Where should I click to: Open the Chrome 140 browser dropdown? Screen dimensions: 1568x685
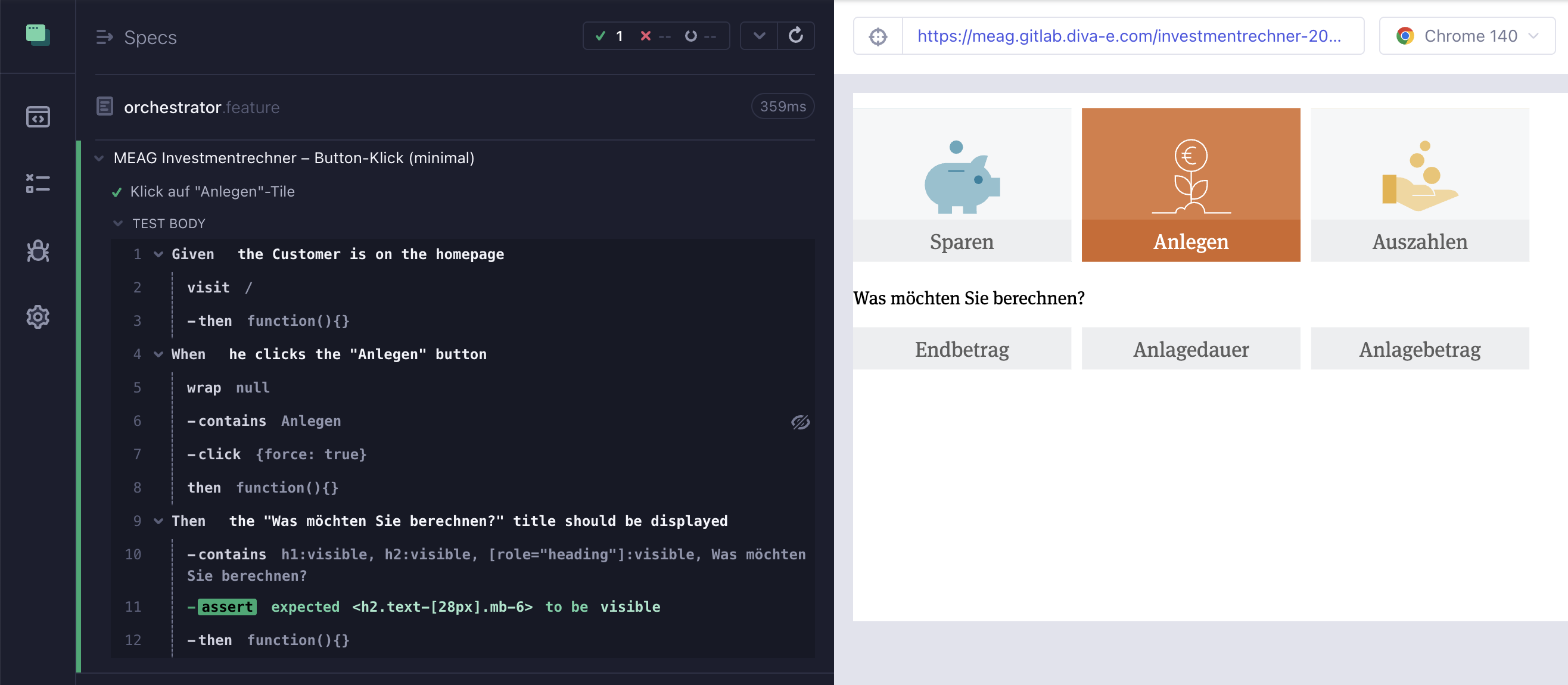point(1467,36)
